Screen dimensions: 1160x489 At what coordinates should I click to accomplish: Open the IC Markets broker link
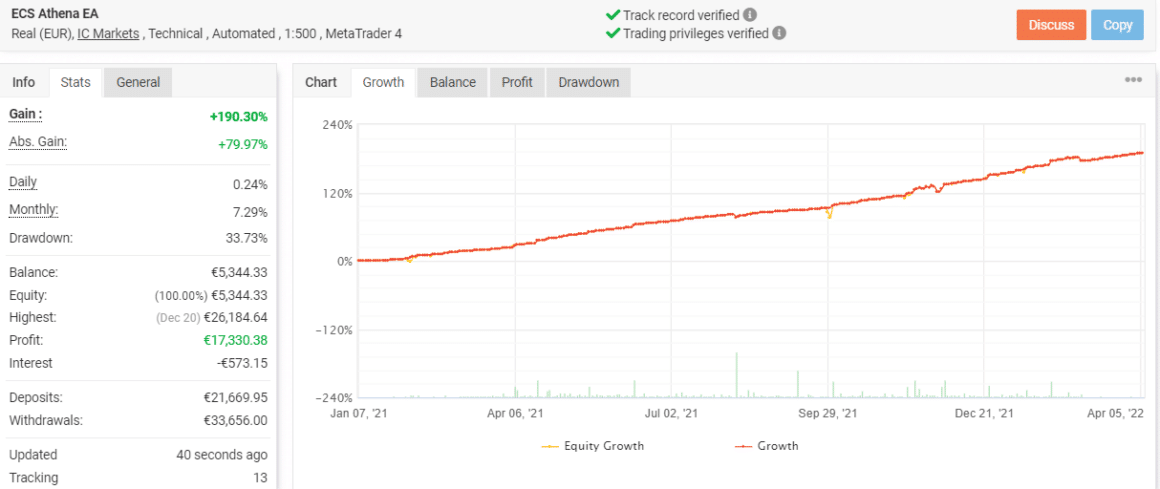[x=108, y=34]
